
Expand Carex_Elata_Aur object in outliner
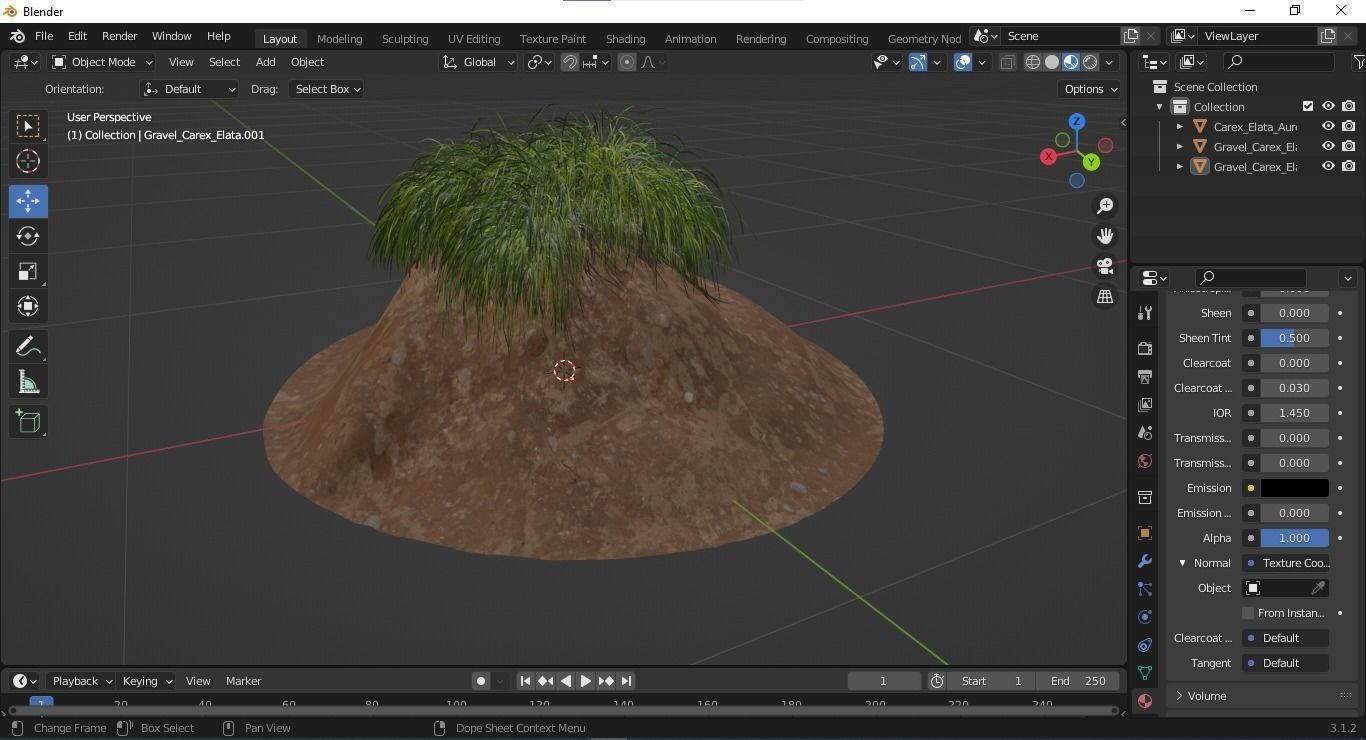(x=1180, y=127)
